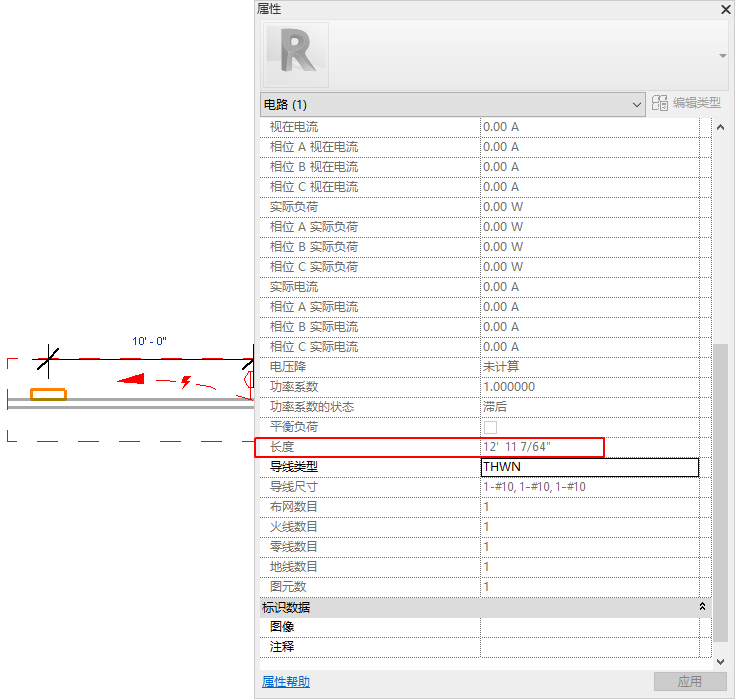736x699 pixels.
Task: Toggle the 平衡负荷 checkbox
Action: coord(490,427)
